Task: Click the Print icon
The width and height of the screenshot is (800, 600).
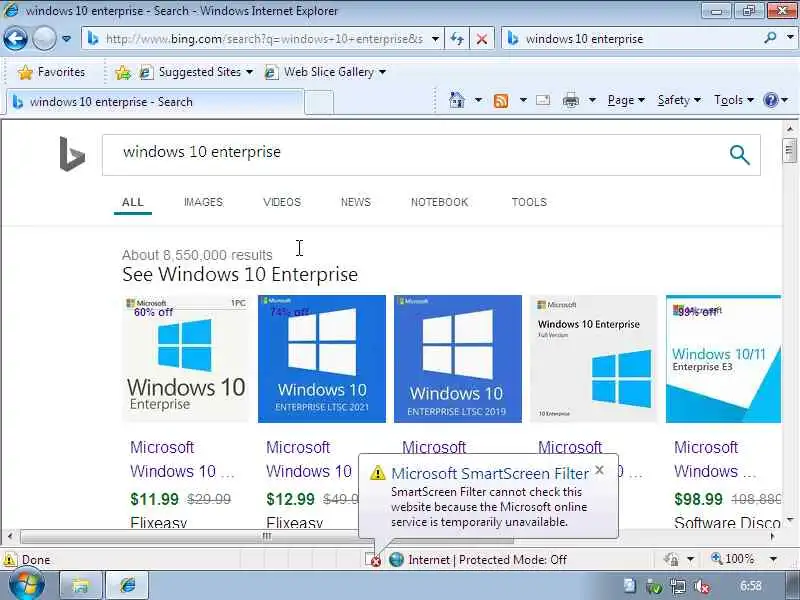Action: [570, 101]
